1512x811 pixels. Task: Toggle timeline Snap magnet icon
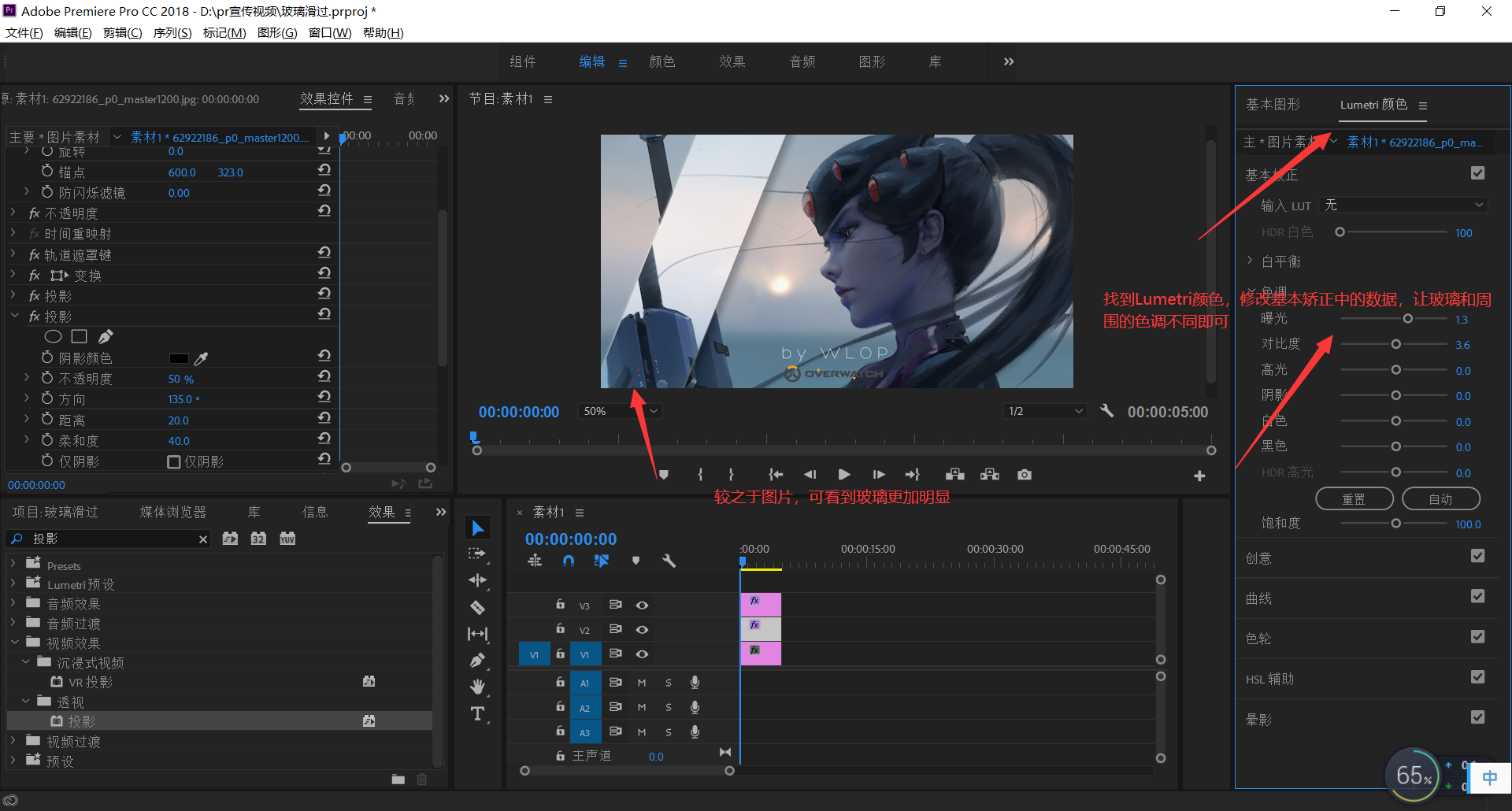[569, 561]
